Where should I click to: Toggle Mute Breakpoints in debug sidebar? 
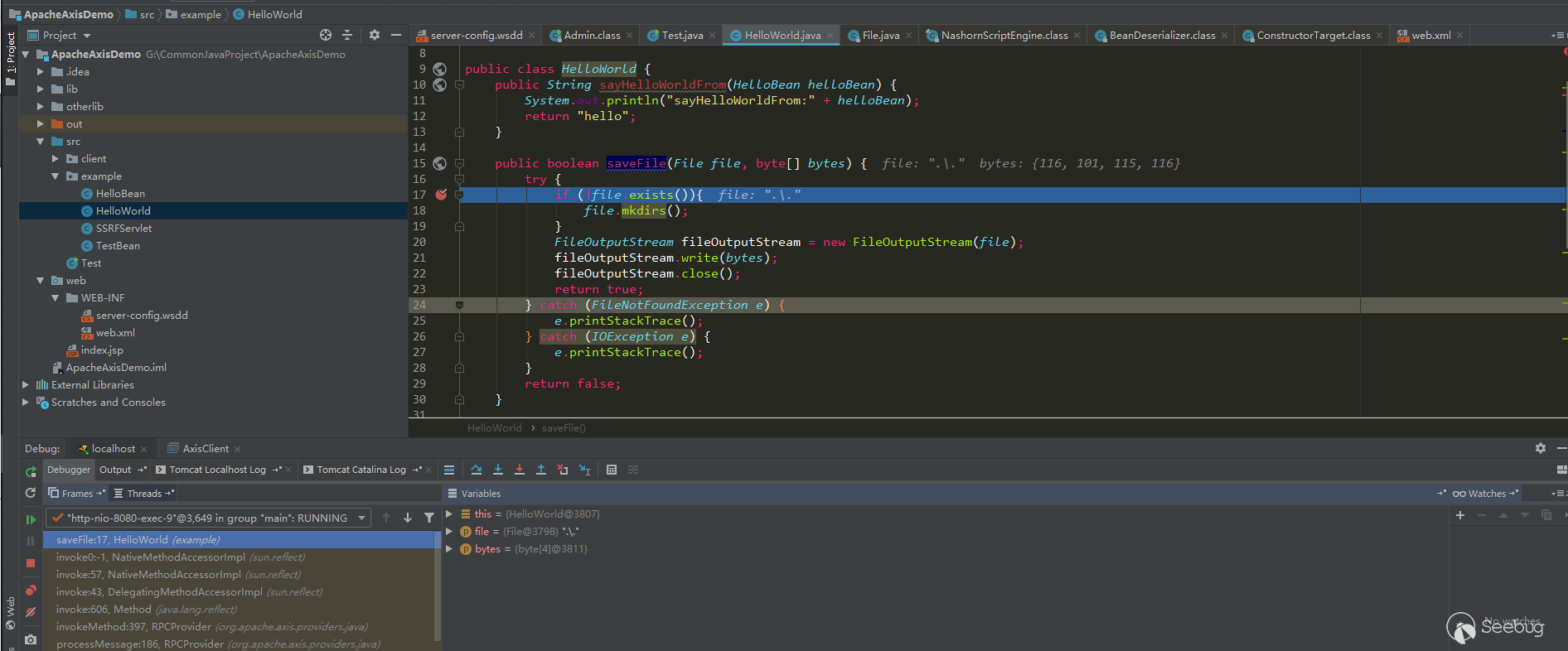tap(31, 612)
